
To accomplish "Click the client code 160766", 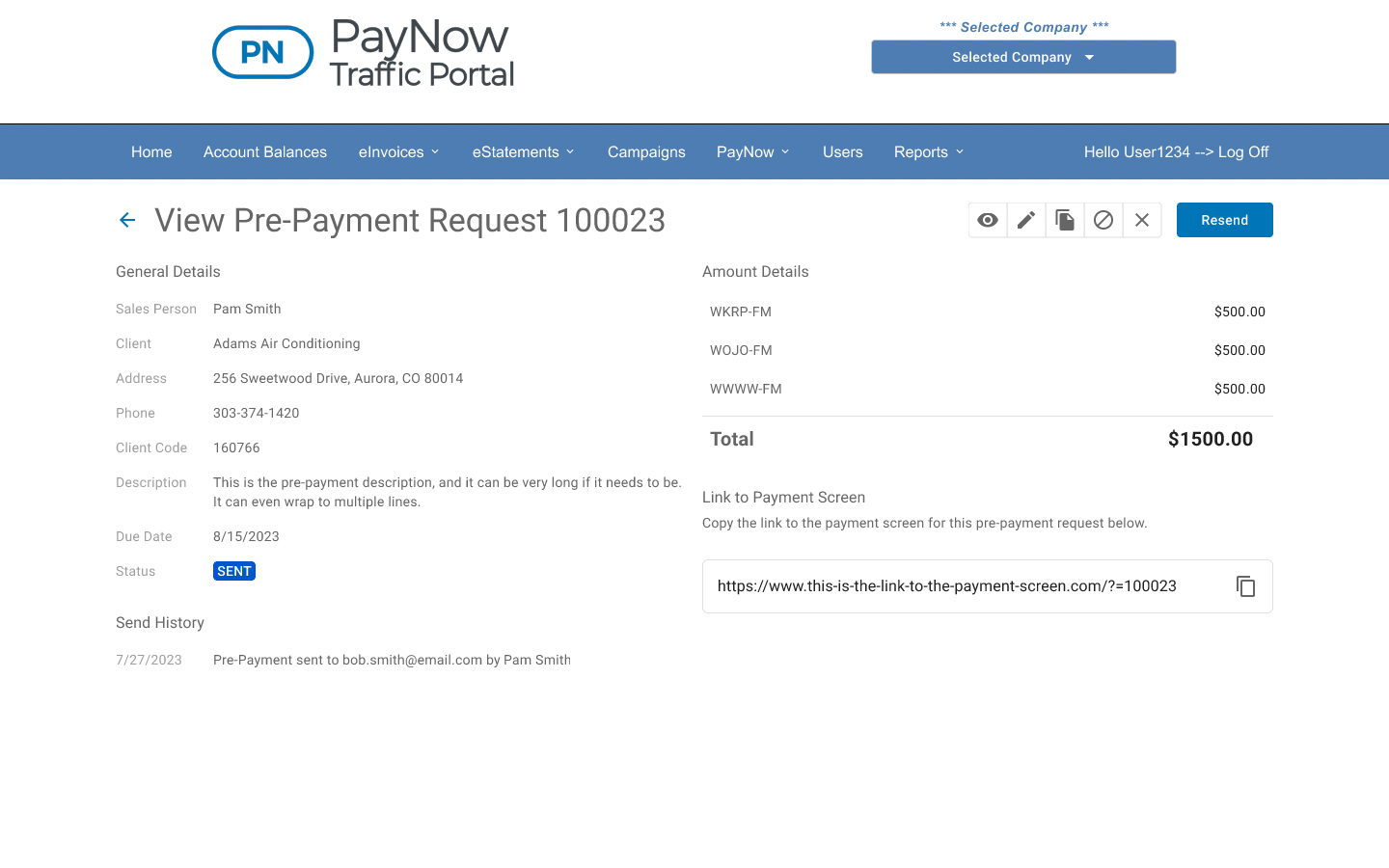I will 236,448.
